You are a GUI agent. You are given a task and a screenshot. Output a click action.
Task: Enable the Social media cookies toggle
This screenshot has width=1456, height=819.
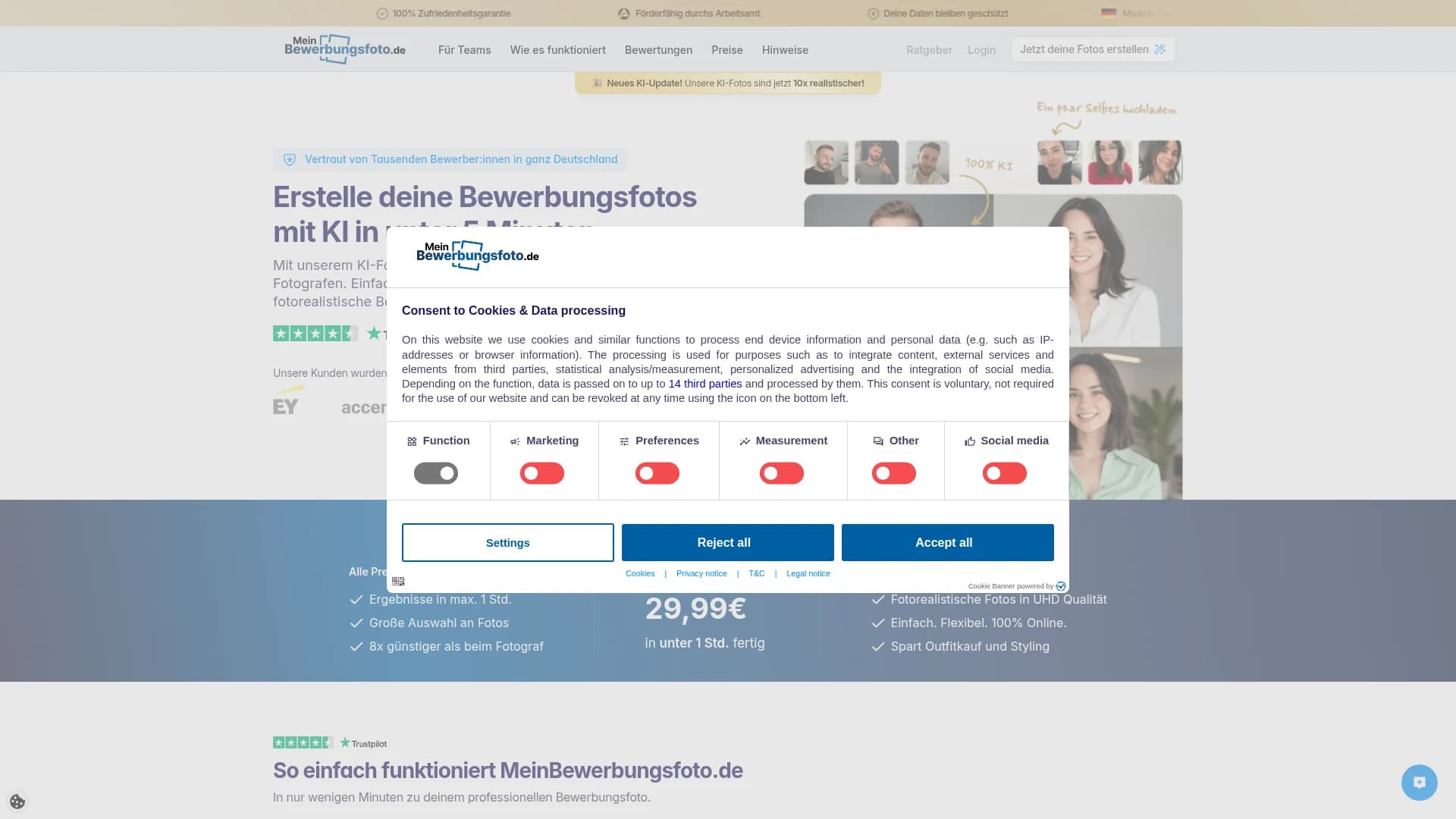[x=1005, y=474]
